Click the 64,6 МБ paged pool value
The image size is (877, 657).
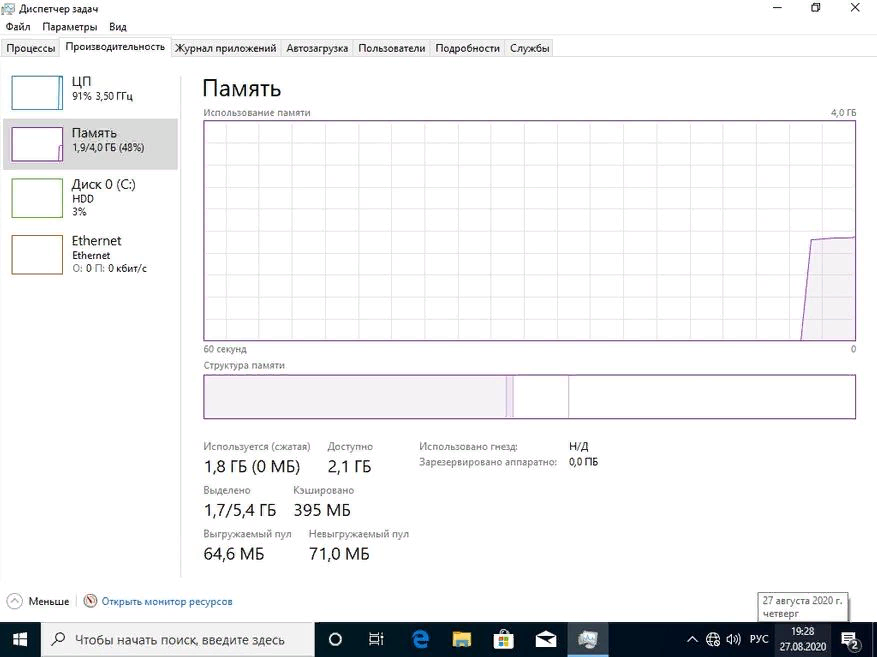(234, 554)
